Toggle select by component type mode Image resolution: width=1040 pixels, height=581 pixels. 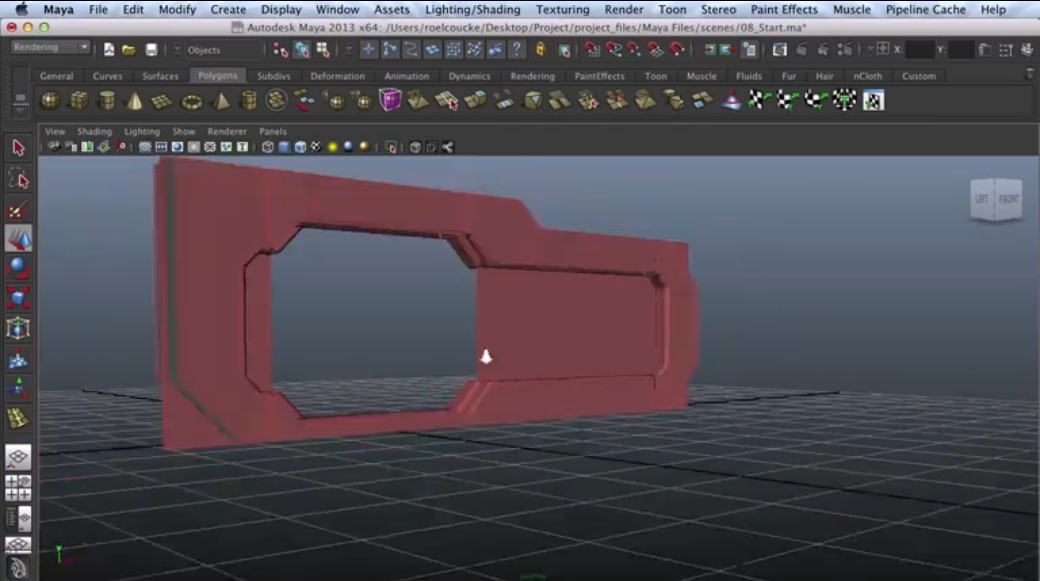[x=323, y=50]
